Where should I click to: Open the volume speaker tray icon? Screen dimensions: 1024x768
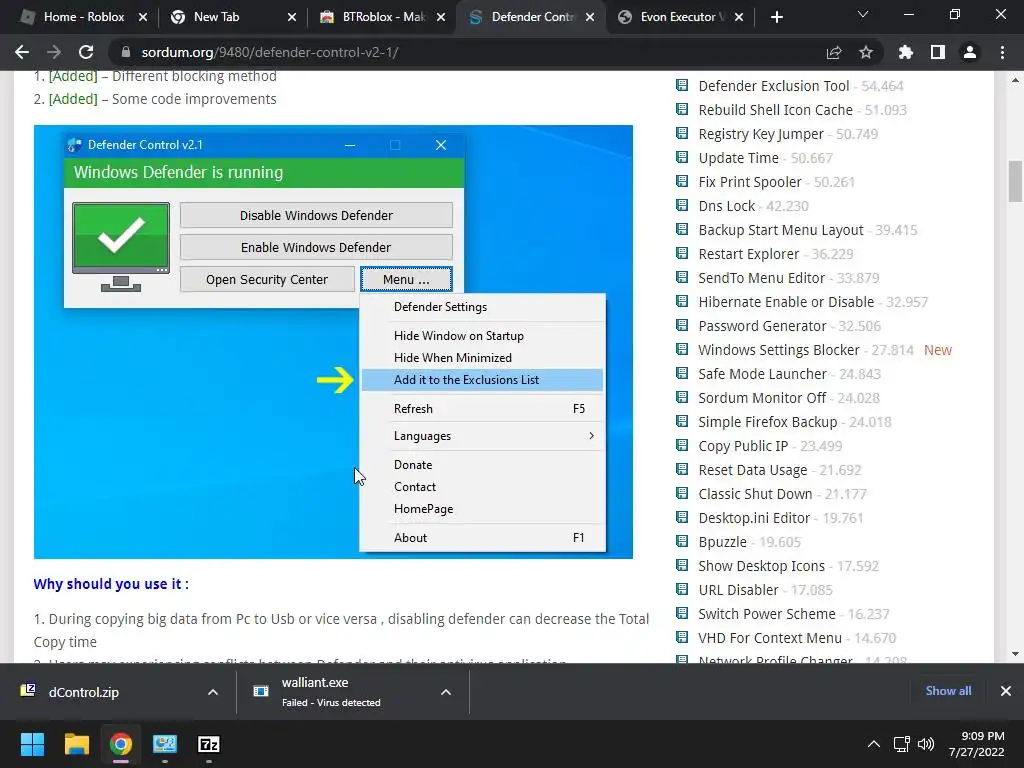(x=926, y=744)
